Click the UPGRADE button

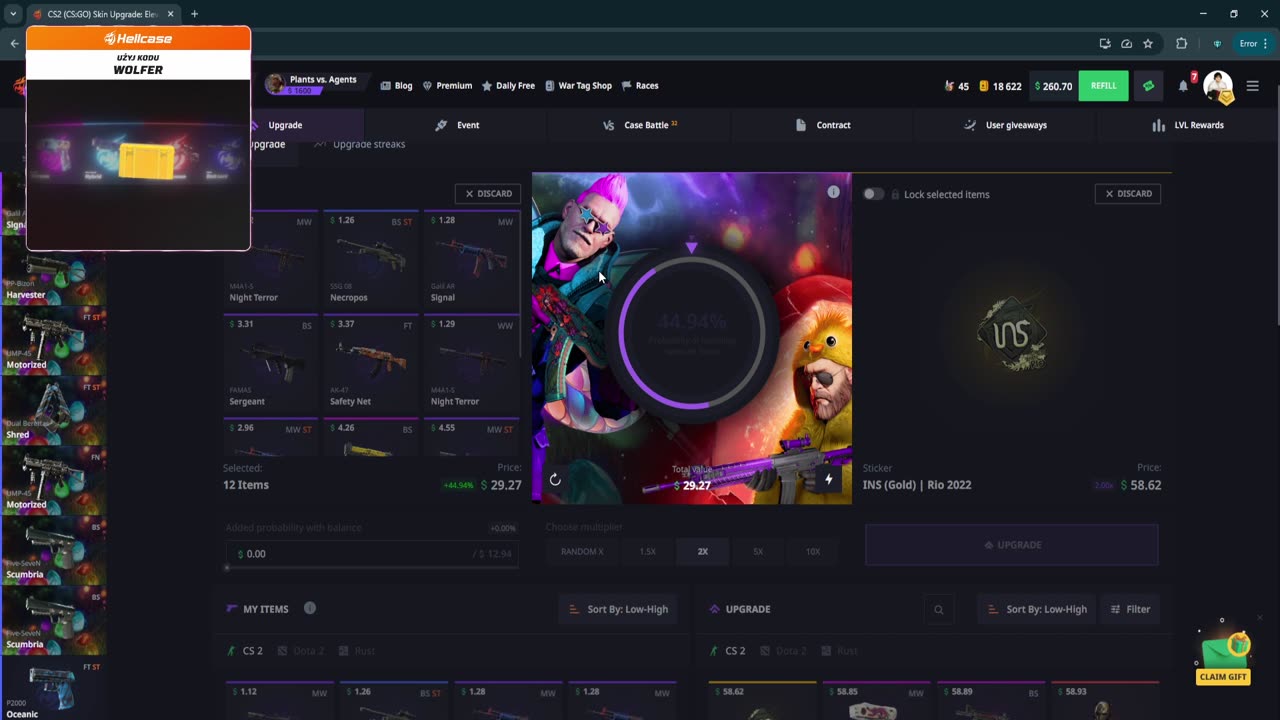pos(1012,545)
